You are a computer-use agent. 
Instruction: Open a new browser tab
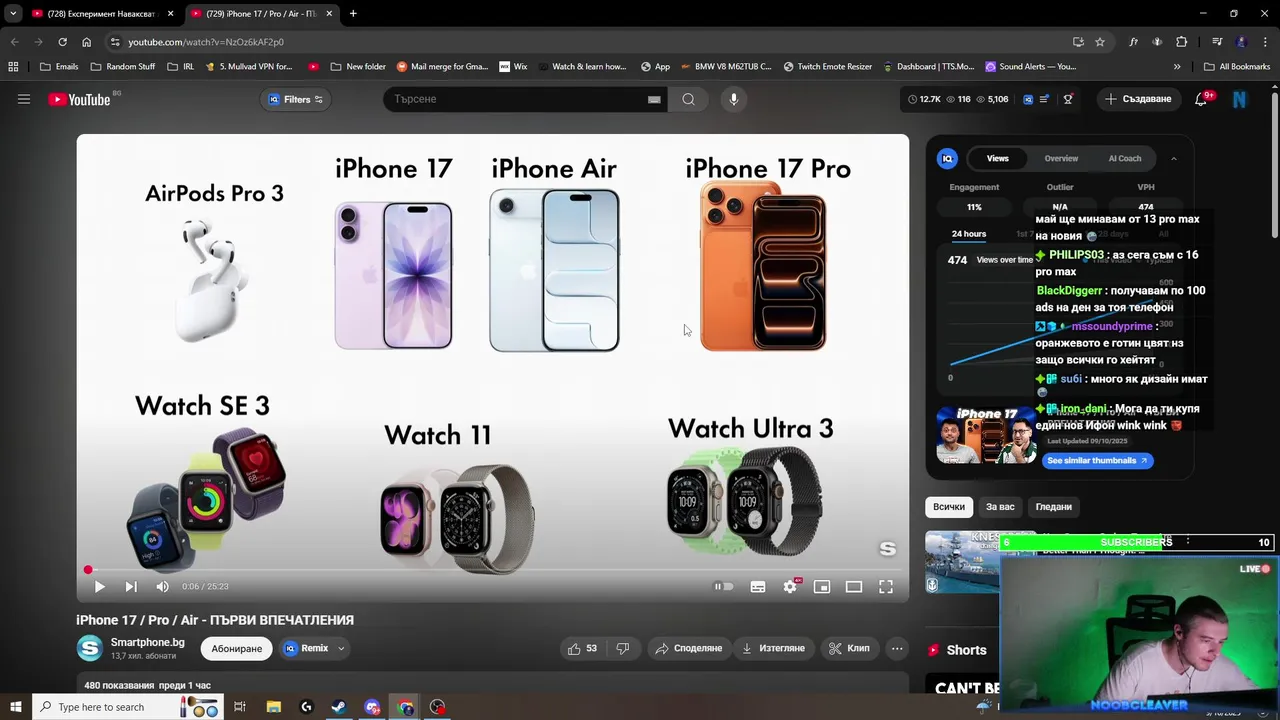(x=353, y=14)
